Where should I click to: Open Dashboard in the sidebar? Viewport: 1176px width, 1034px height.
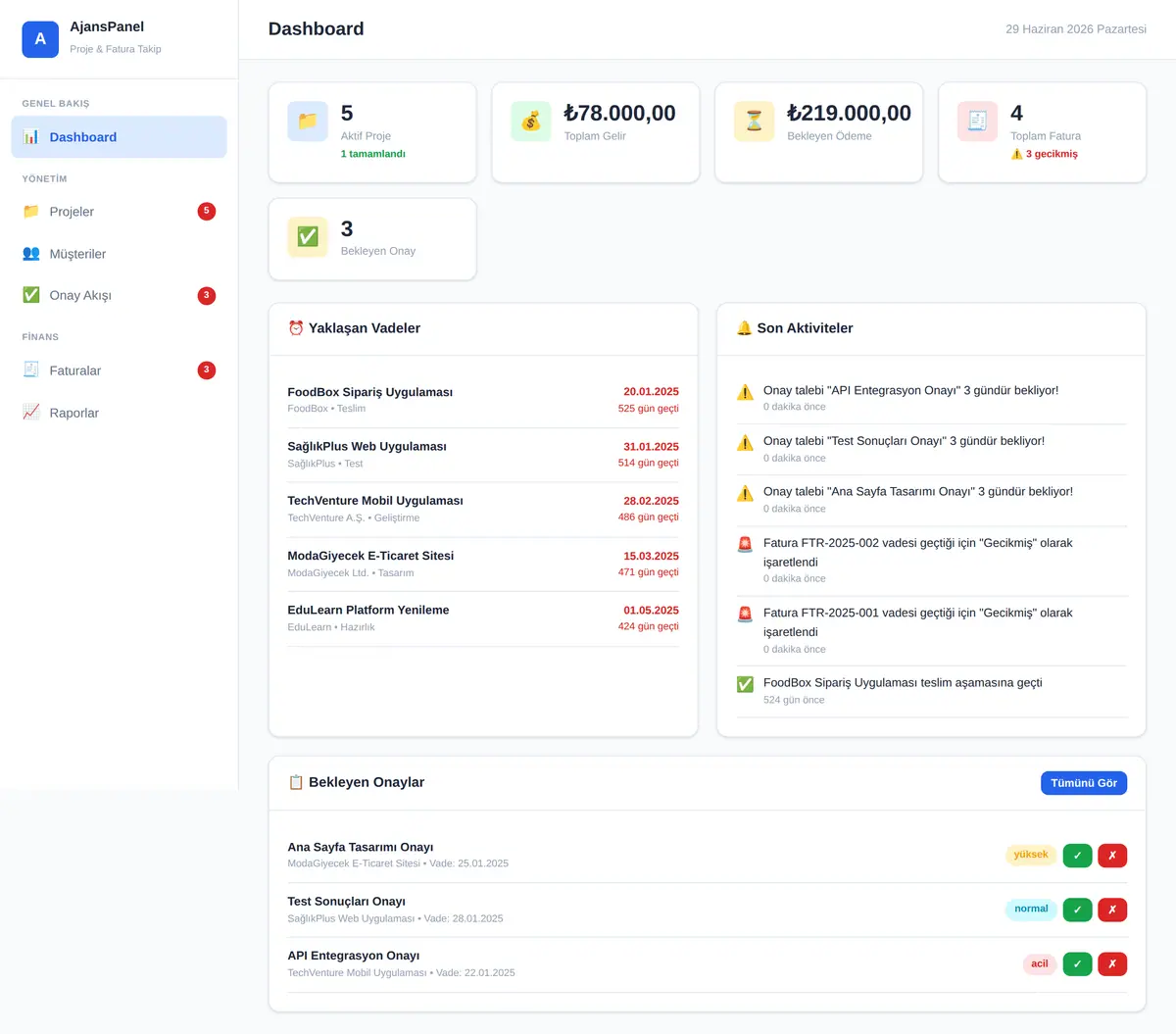tap(119, 137)
